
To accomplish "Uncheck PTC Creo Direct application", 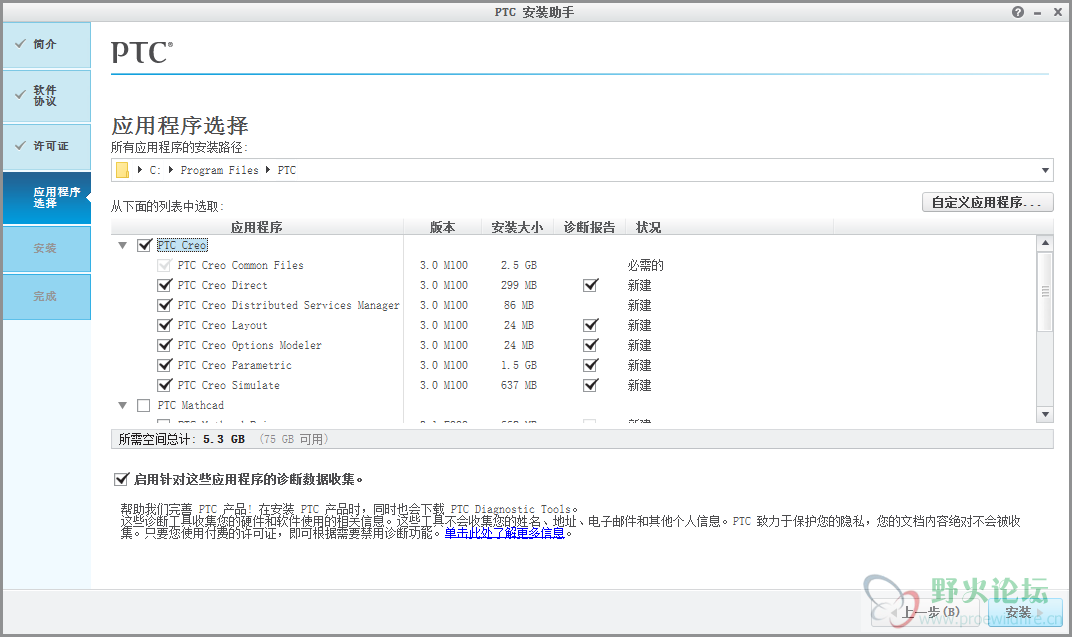I will point(164,285).
